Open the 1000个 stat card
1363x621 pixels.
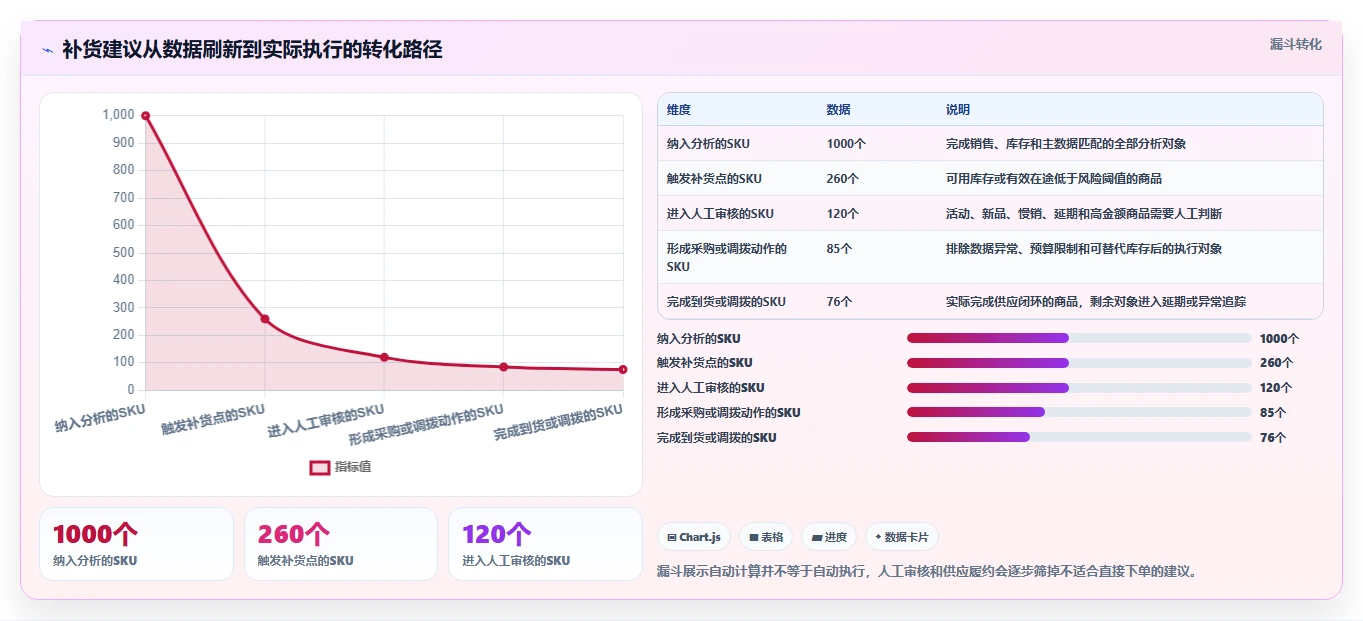tap(136, 544)
